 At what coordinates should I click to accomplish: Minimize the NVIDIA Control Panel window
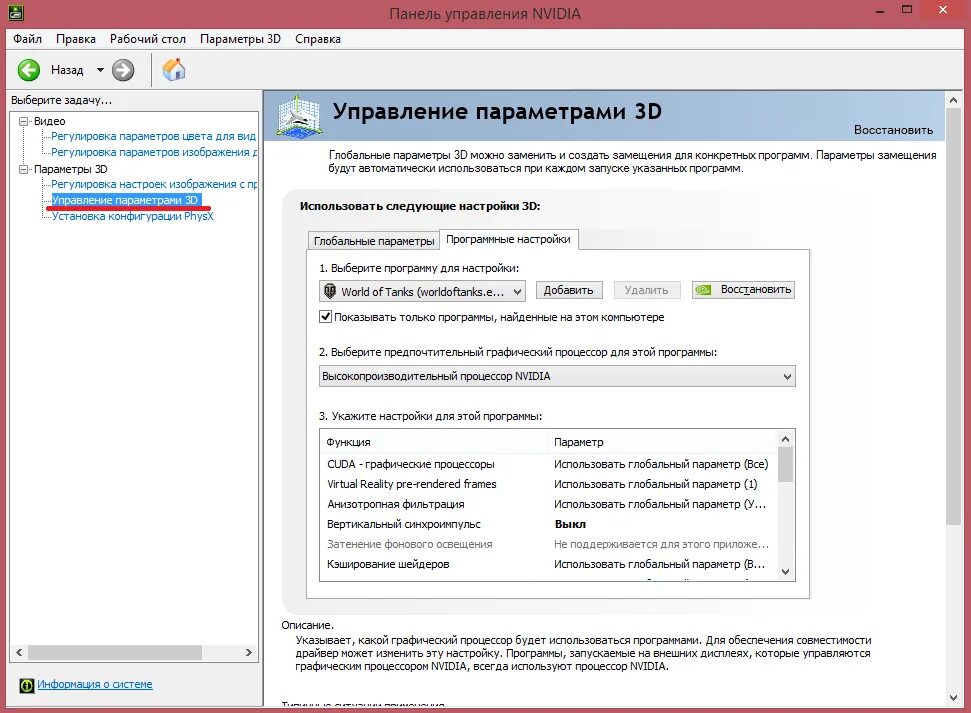[880, 11]
